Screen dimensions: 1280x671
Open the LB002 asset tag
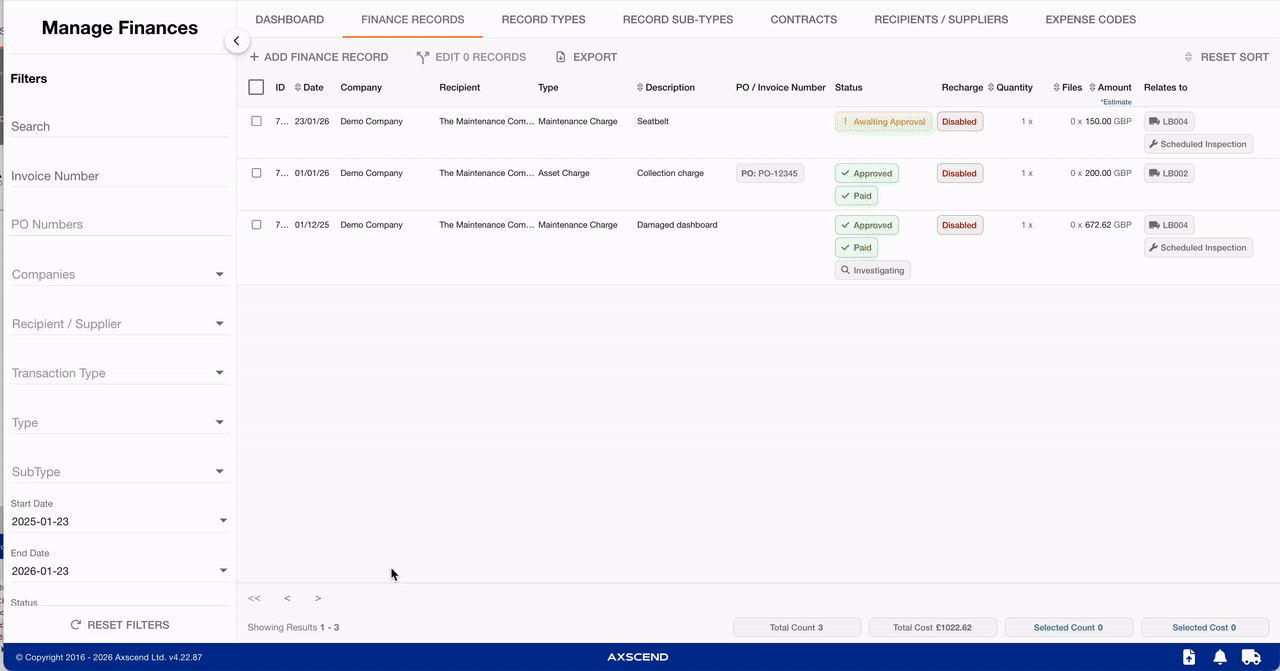(x=1168, y=174)
